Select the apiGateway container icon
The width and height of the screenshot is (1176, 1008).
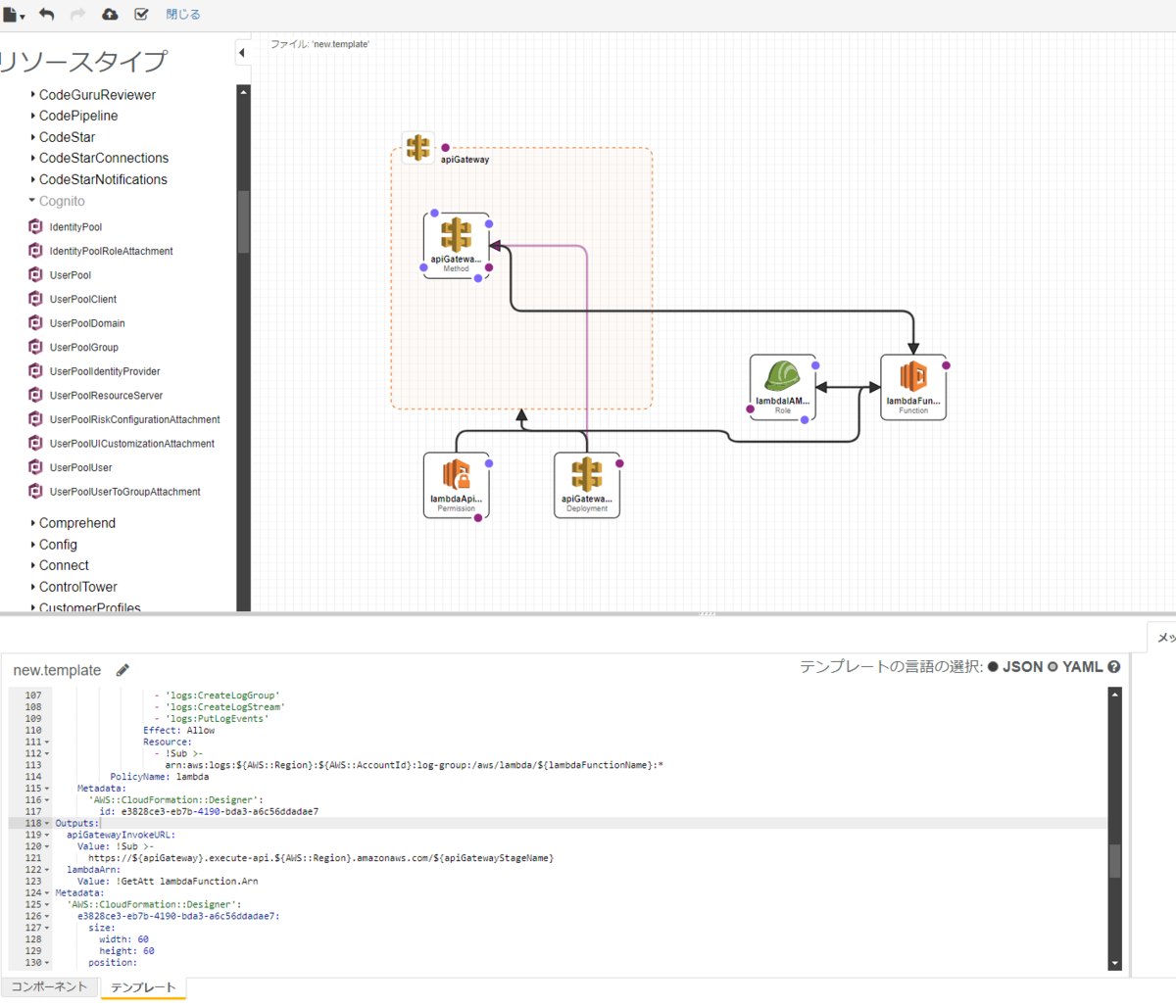(418, 148)
